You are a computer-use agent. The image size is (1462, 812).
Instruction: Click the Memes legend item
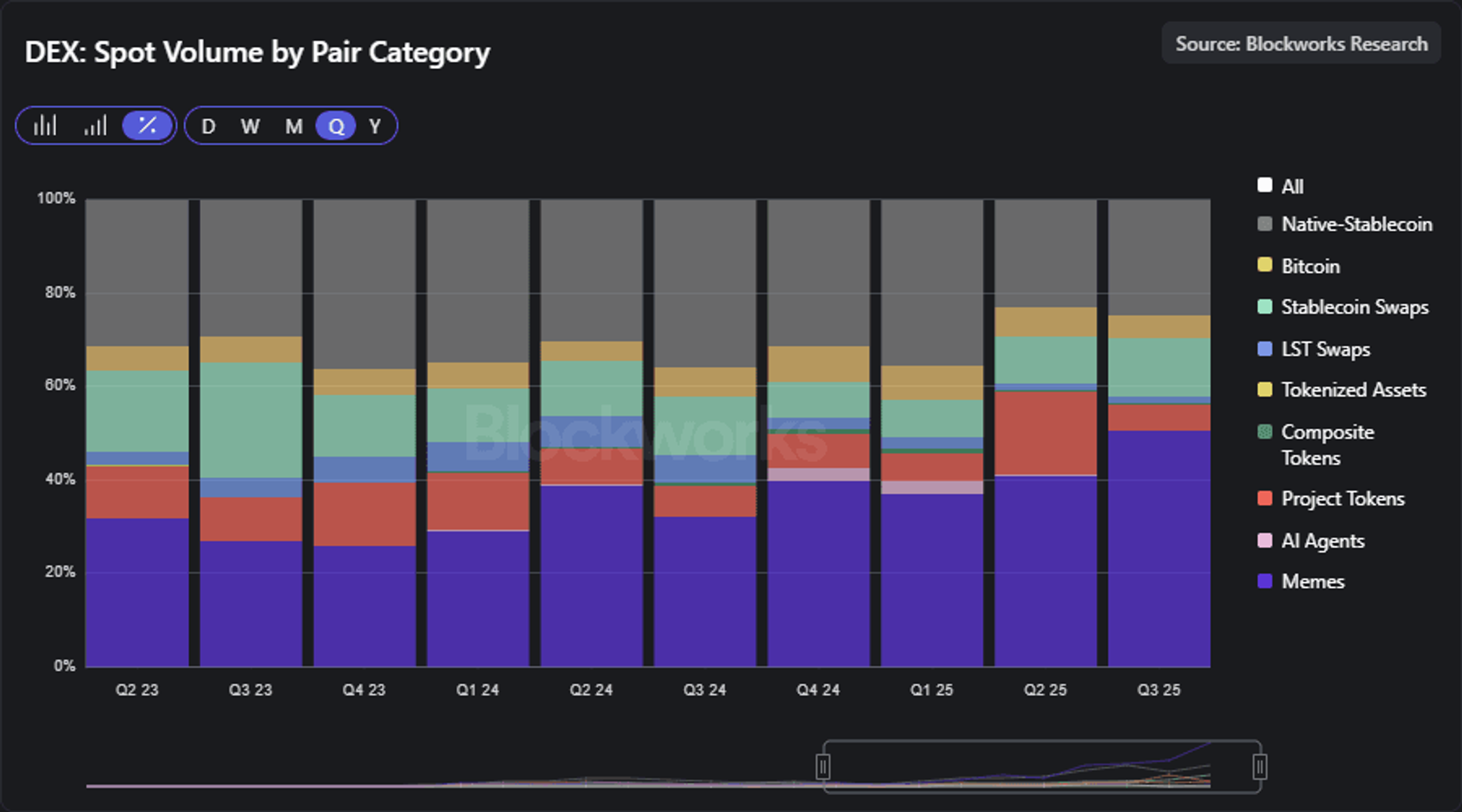click(x=1301, y=581)
